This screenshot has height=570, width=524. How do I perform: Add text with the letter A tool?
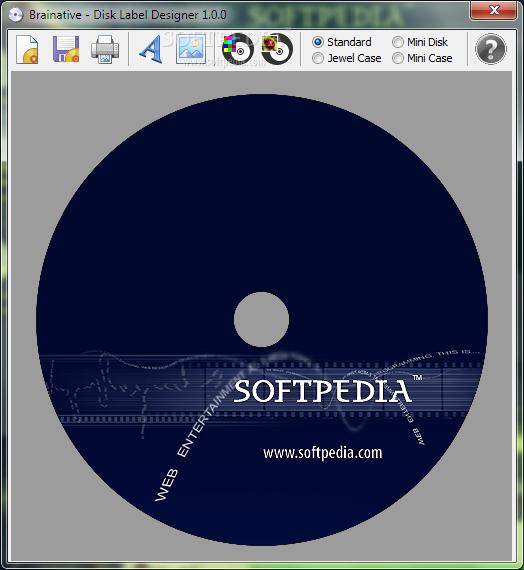151,49
